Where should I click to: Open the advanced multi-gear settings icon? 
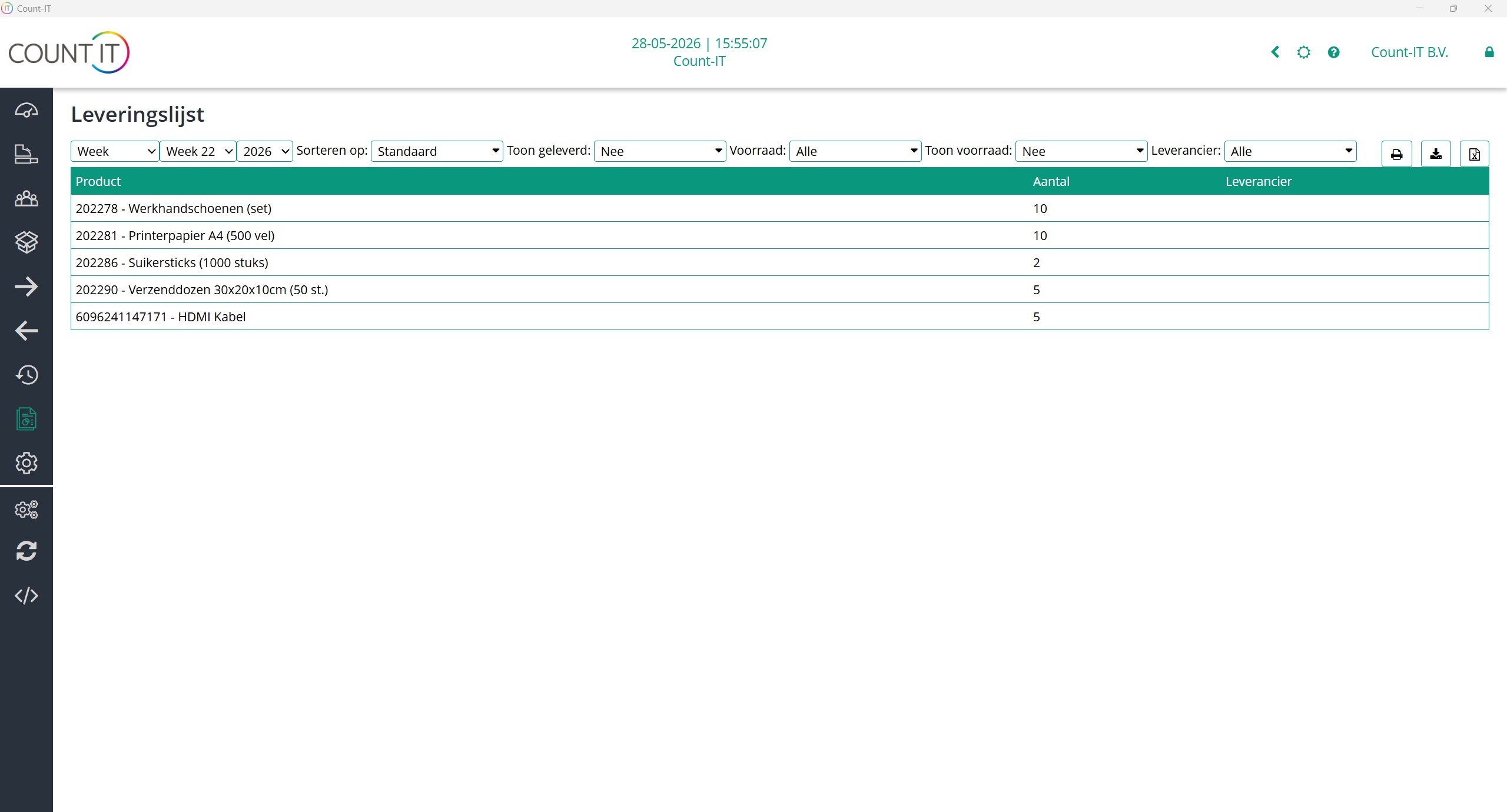(x=26, y=510)
